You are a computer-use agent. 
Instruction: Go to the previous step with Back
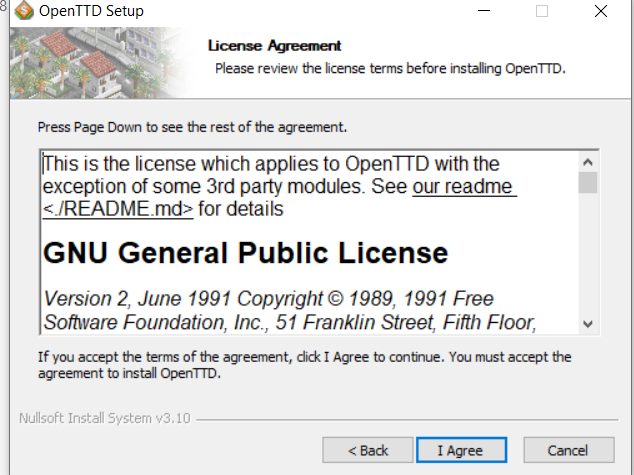pyautogui.click(x=367, y=450)
